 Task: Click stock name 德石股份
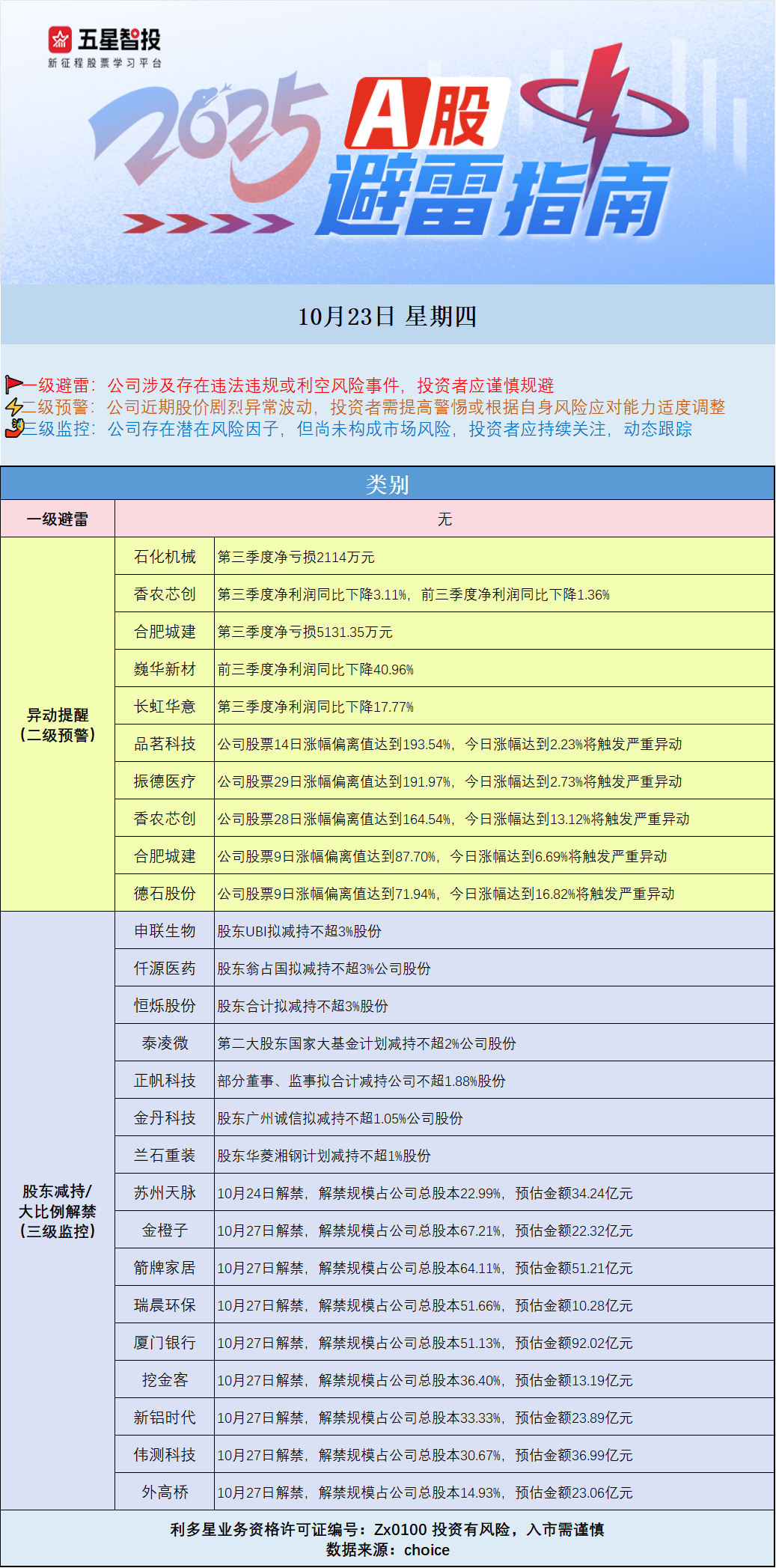165,893
